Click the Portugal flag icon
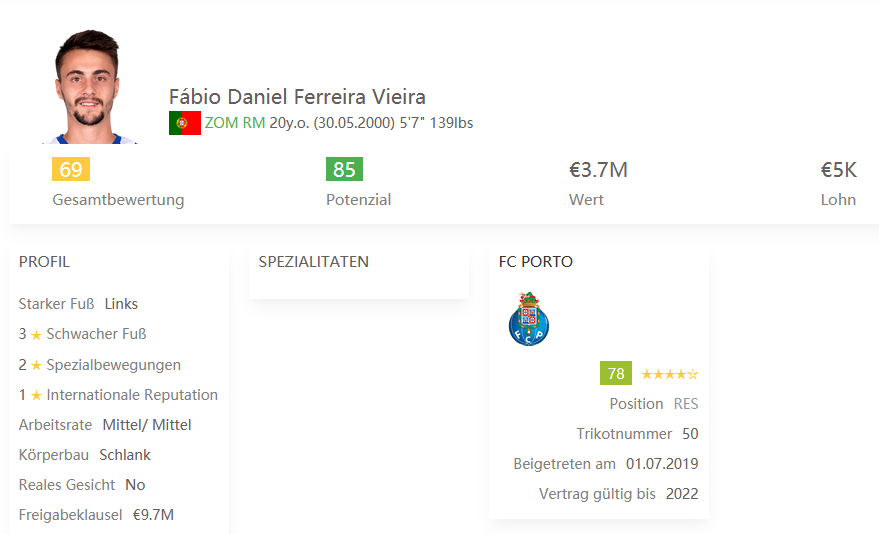879x534 pixels. [x=185, y=123]
